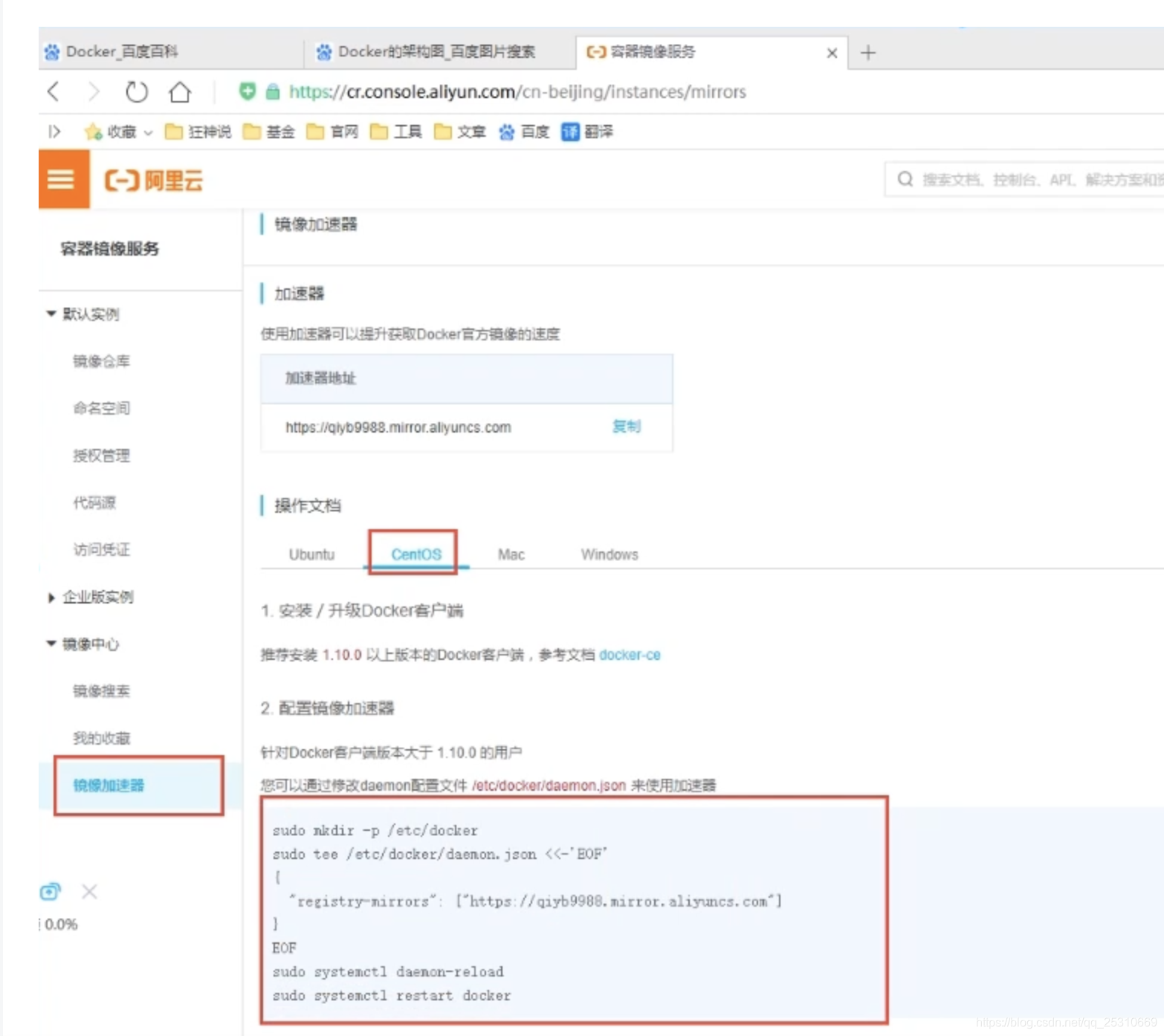Image resolution: width=1164 pixels, height=1036 pixels.
Task: Open 命名空间 in the sidebar
Action: (x=101, y=408)
